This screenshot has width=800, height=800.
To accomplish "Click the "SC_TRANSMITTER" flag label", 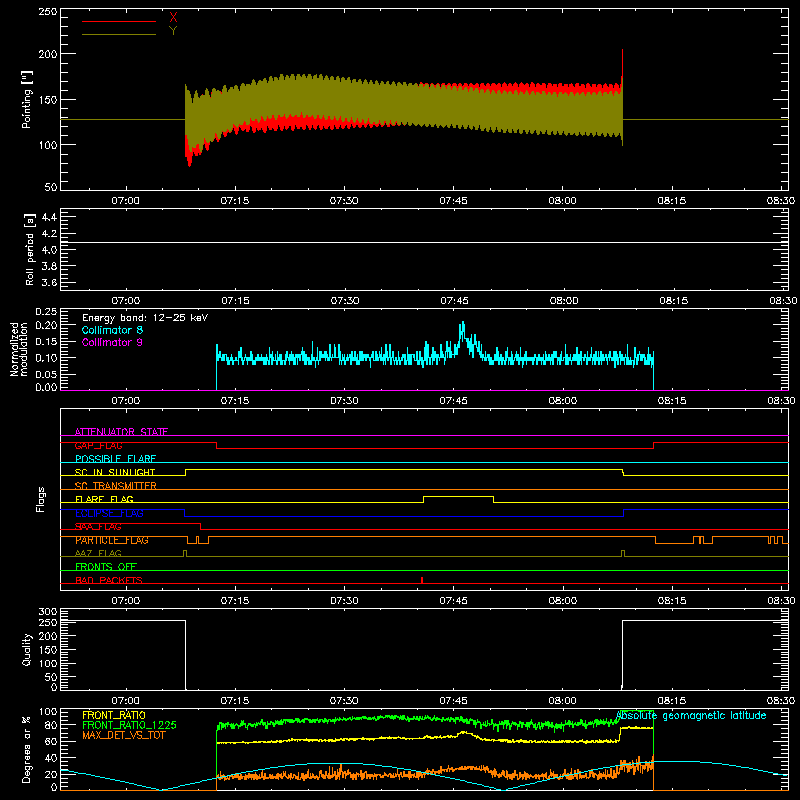I will click(115, 486).
